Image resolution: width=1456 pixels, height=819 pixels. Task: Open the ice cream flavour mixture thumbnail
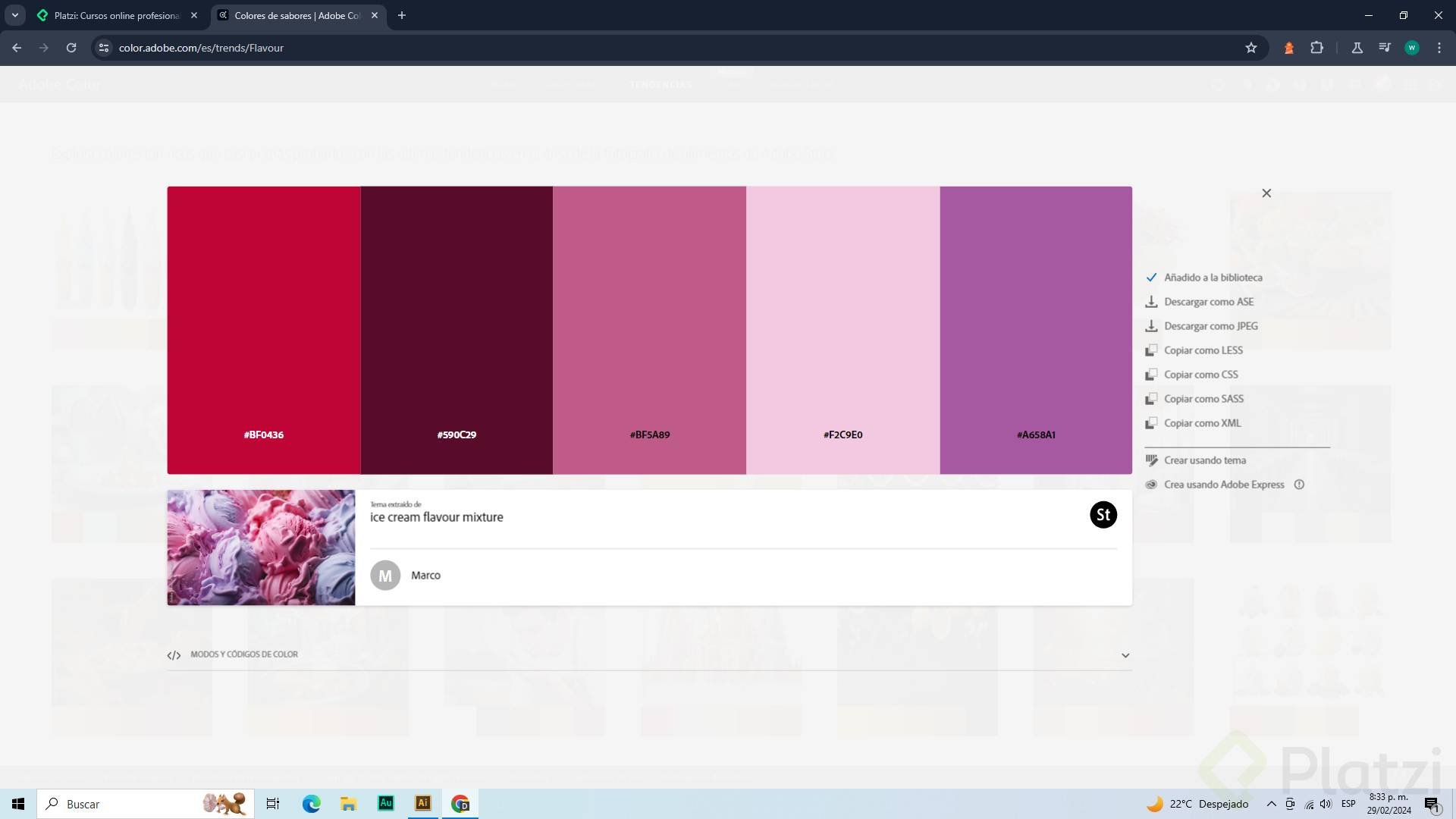click(x=261, y=548)
